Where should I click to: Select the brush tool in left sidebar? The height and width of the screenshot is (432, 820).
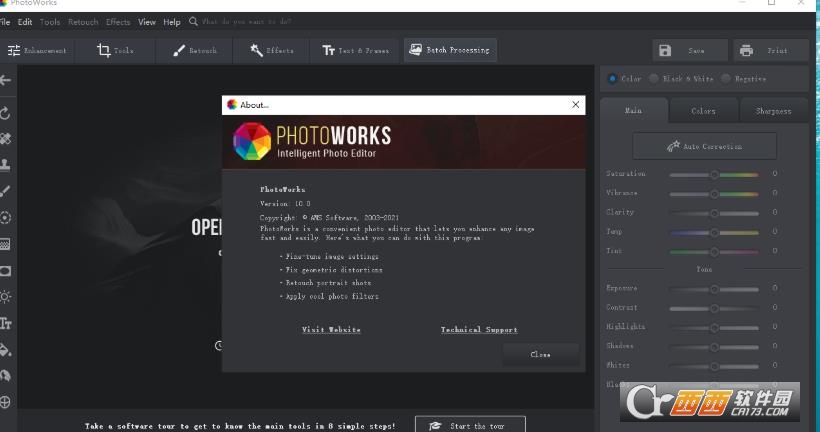(x=5, y=191)
